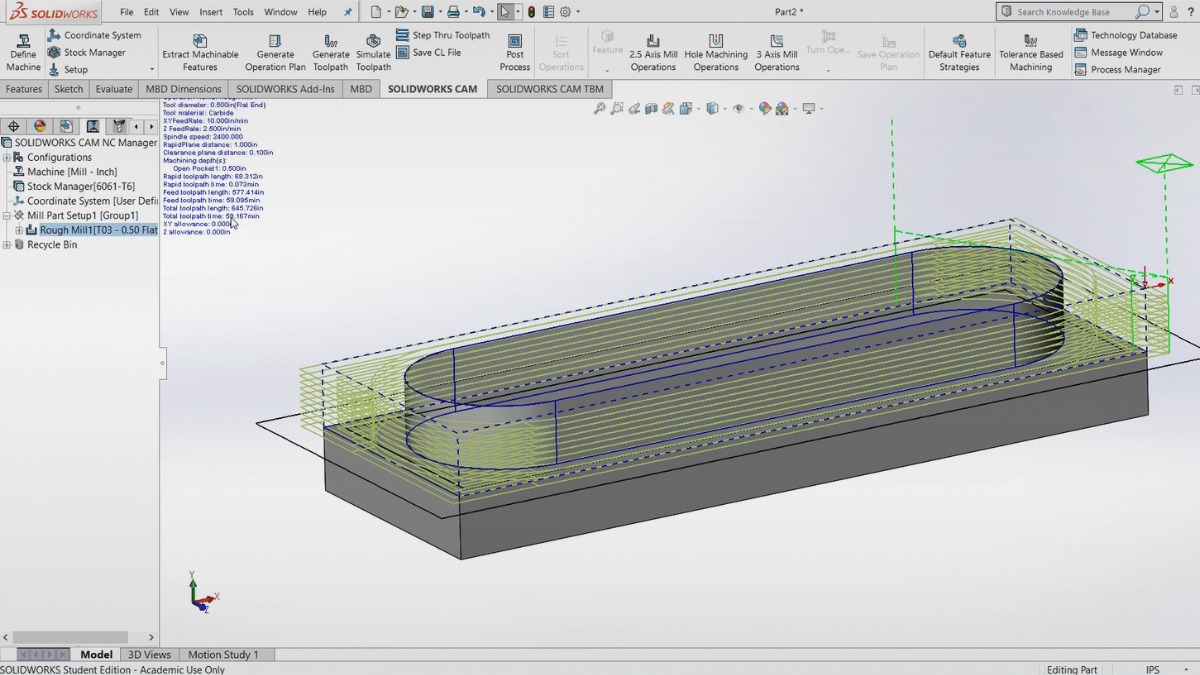Open the 3D Views bottom tab
1200x675 pixels.
point(149,654)
